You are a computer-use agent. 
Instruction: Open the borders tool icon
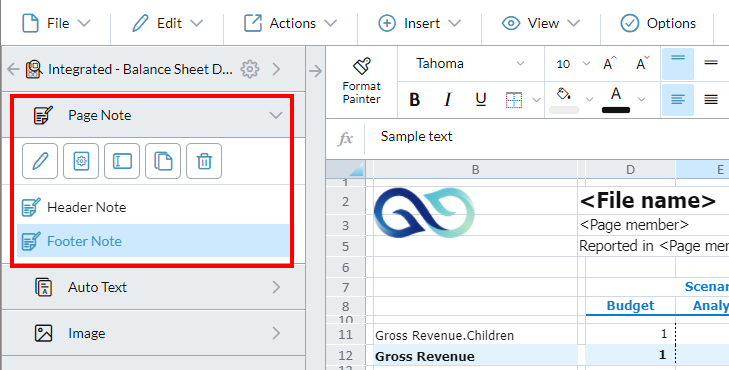tap(514, 99)
